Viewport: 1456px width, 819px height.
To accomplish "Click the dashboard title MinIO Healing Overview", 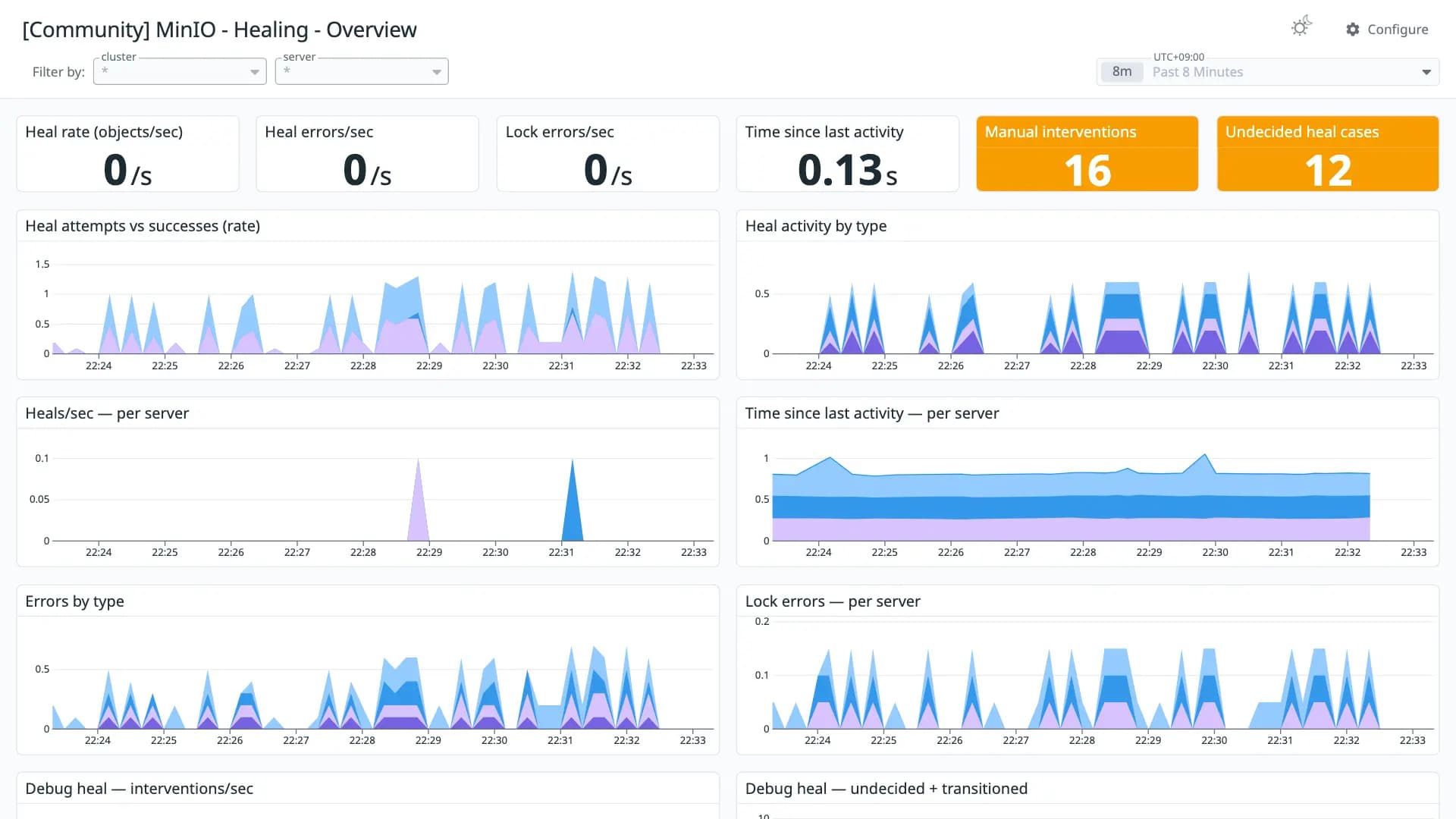I will [x=219, y=30].
